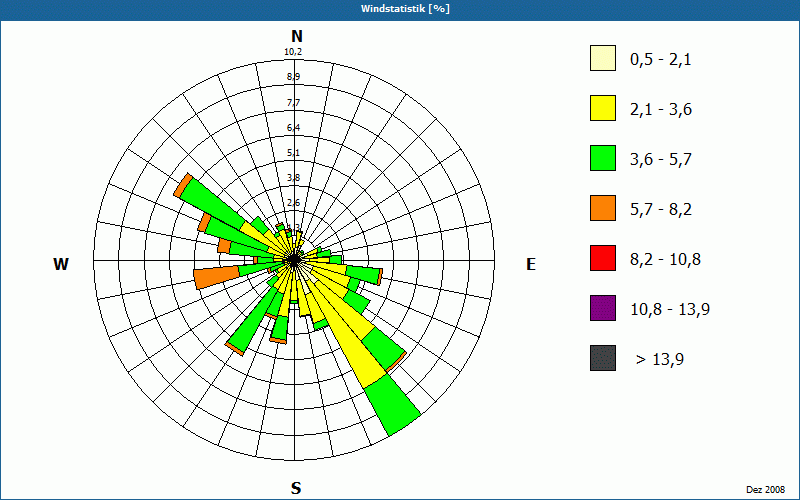Screen dimensions: 800x500
Task: Click the 'Windstatistik [%]' title bar text
Action: pyautogui.click(x=405, y=9)
